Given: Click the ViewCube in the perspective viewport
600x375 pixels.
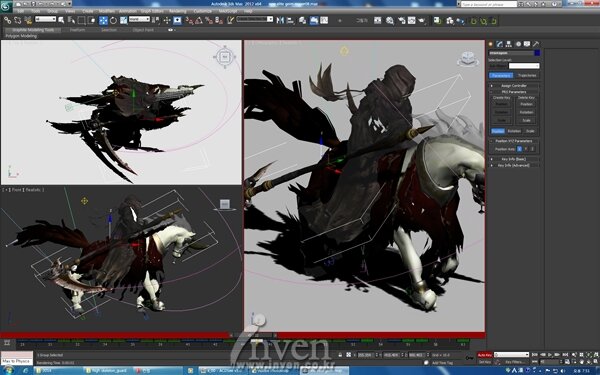Looking at the screenshot, I should [468, 59].
